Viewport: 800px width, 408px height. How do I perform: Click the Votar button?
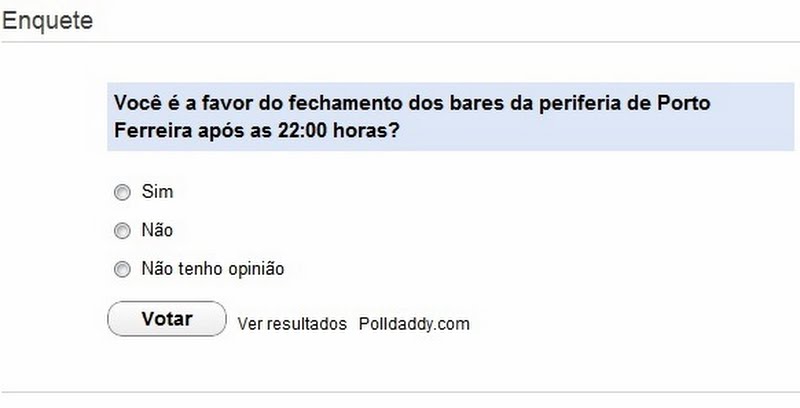click(167, 320)
